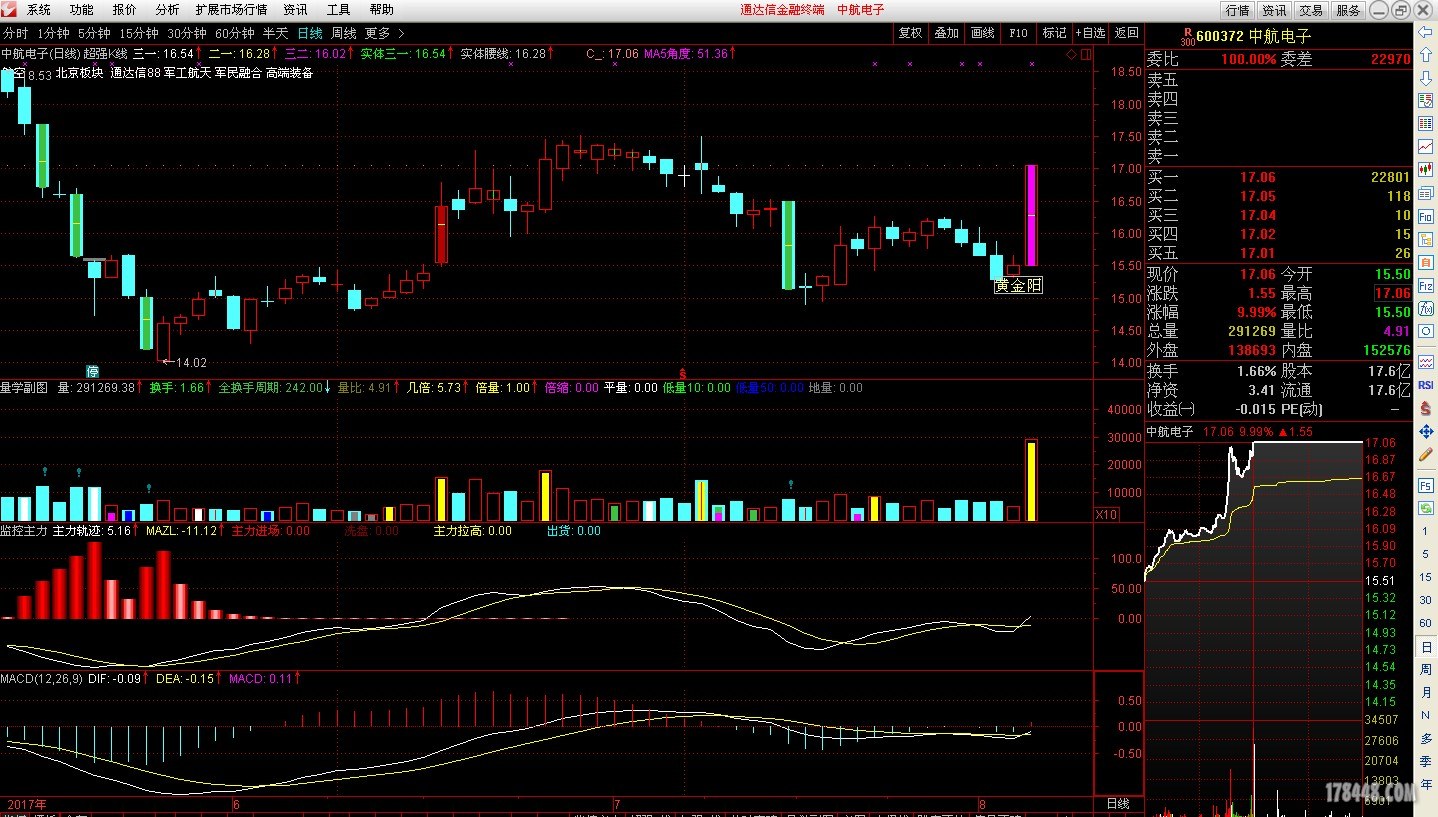Switch to the 15分钟 period
This screenshot has height=817, width=1438.
139,33
